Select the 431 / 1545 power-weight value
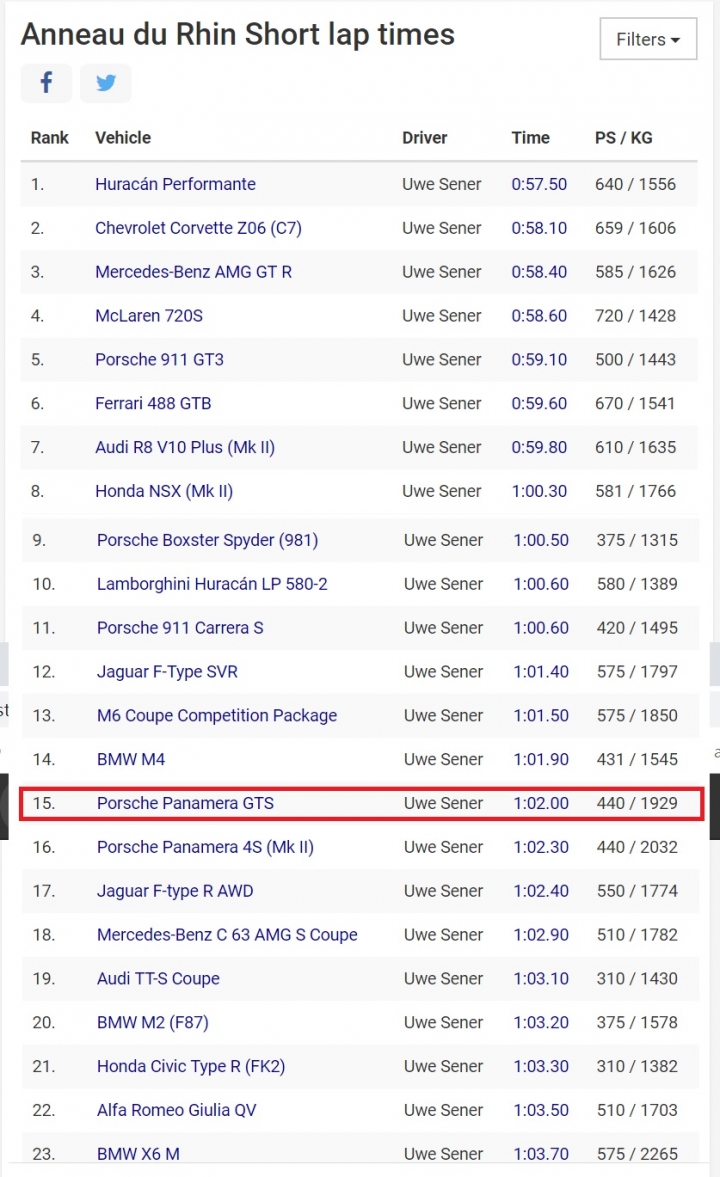The image size is (720, 1177). coord(637,759)
